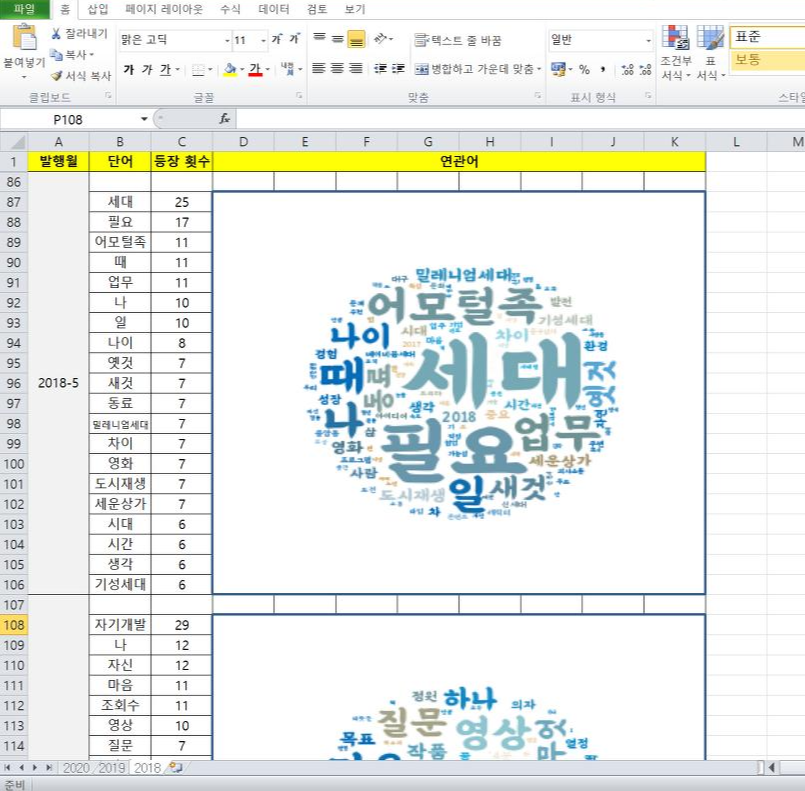Click the Name Box showing P108
Image resolution: width=805 pixels, height=791 pixels.
[x=69, y=120]
